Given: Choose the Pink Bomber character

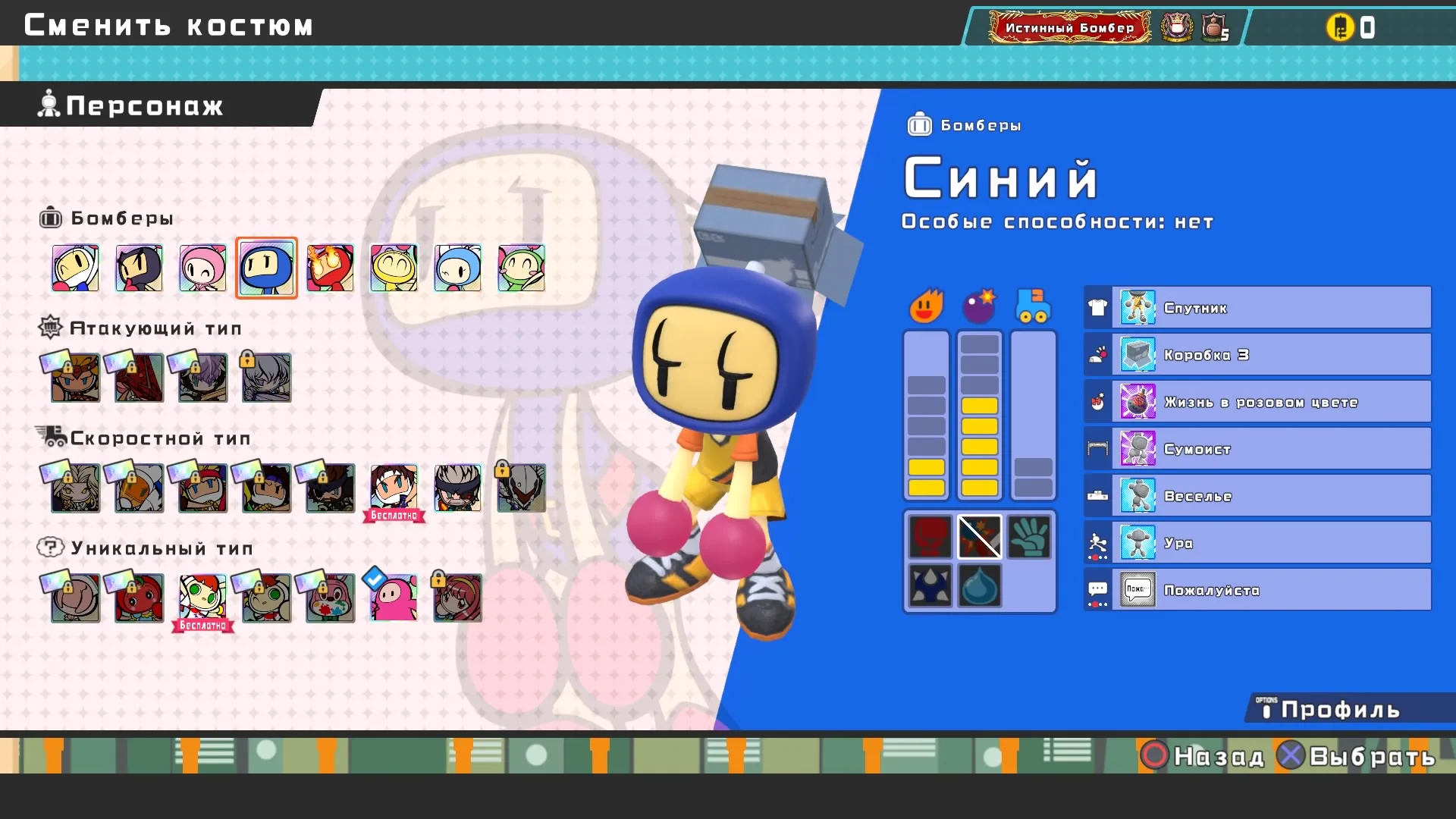Looking at the screenshot, I should click(202, 268).
